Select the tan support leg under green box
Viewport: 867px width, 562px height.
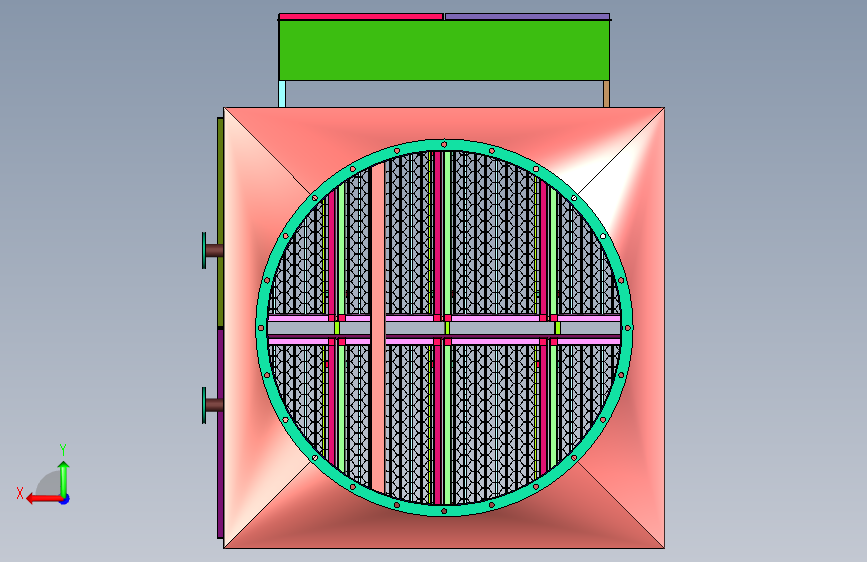coord(606,94)
